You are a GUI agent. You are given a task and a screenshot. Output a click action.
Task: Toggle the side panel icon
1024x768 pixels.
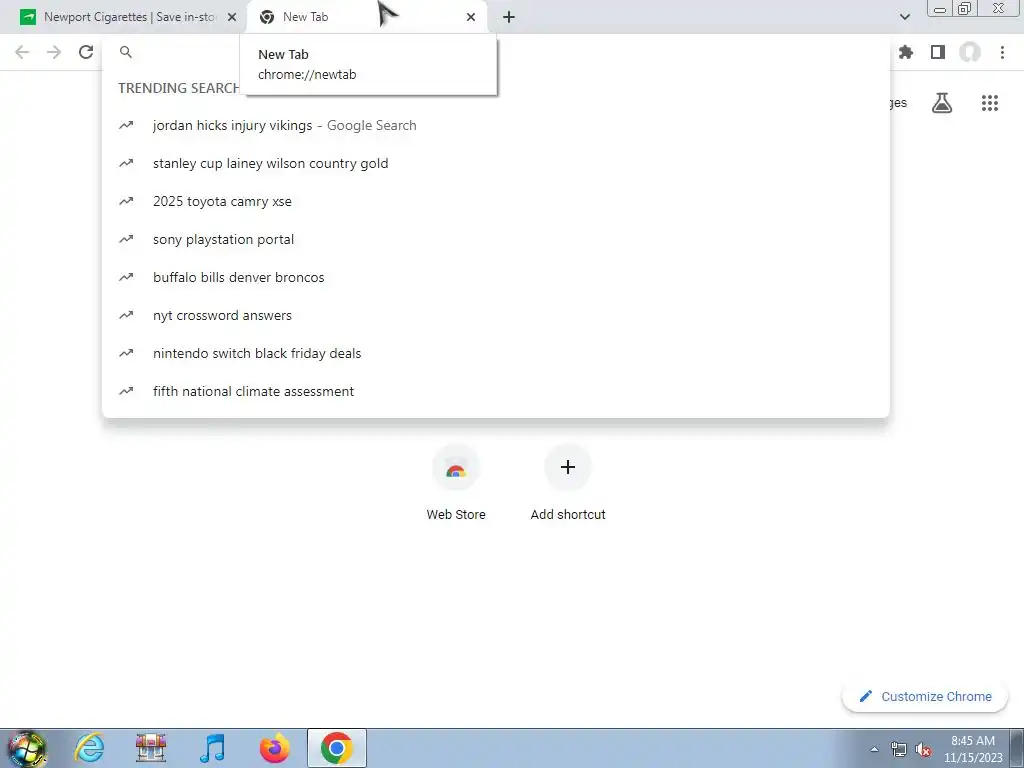coord(938,52)
